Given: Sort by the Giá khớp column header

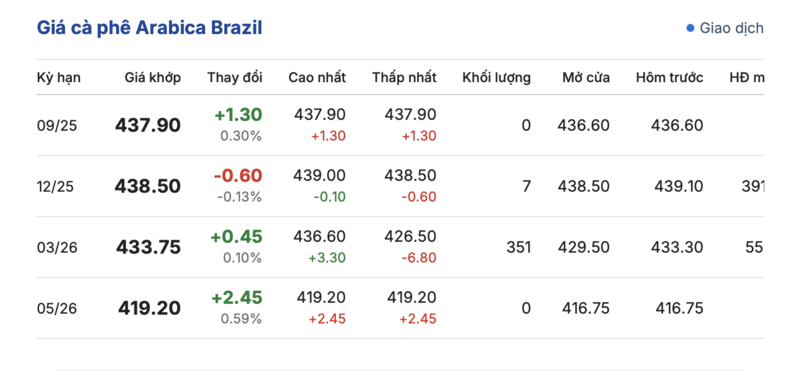Looking at the screenshot, I should [153, 78].
